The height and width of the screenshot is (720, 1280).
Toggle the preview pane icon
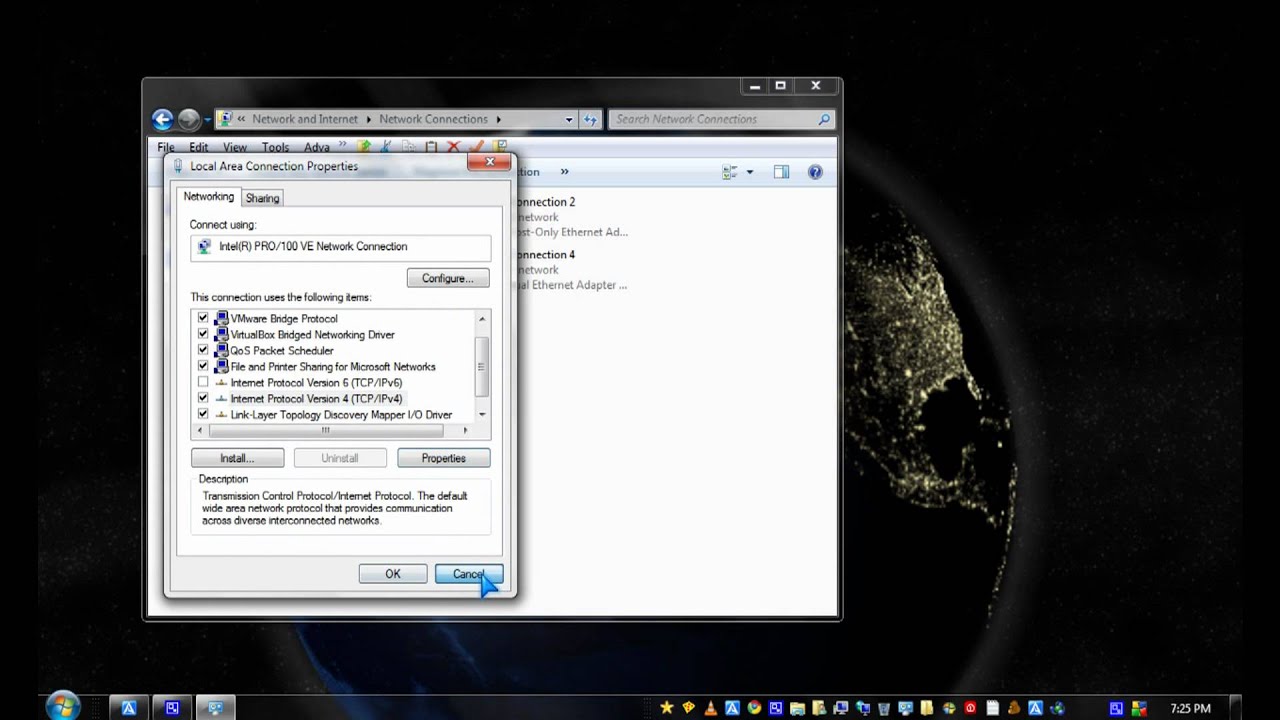(x=781, y=172)
